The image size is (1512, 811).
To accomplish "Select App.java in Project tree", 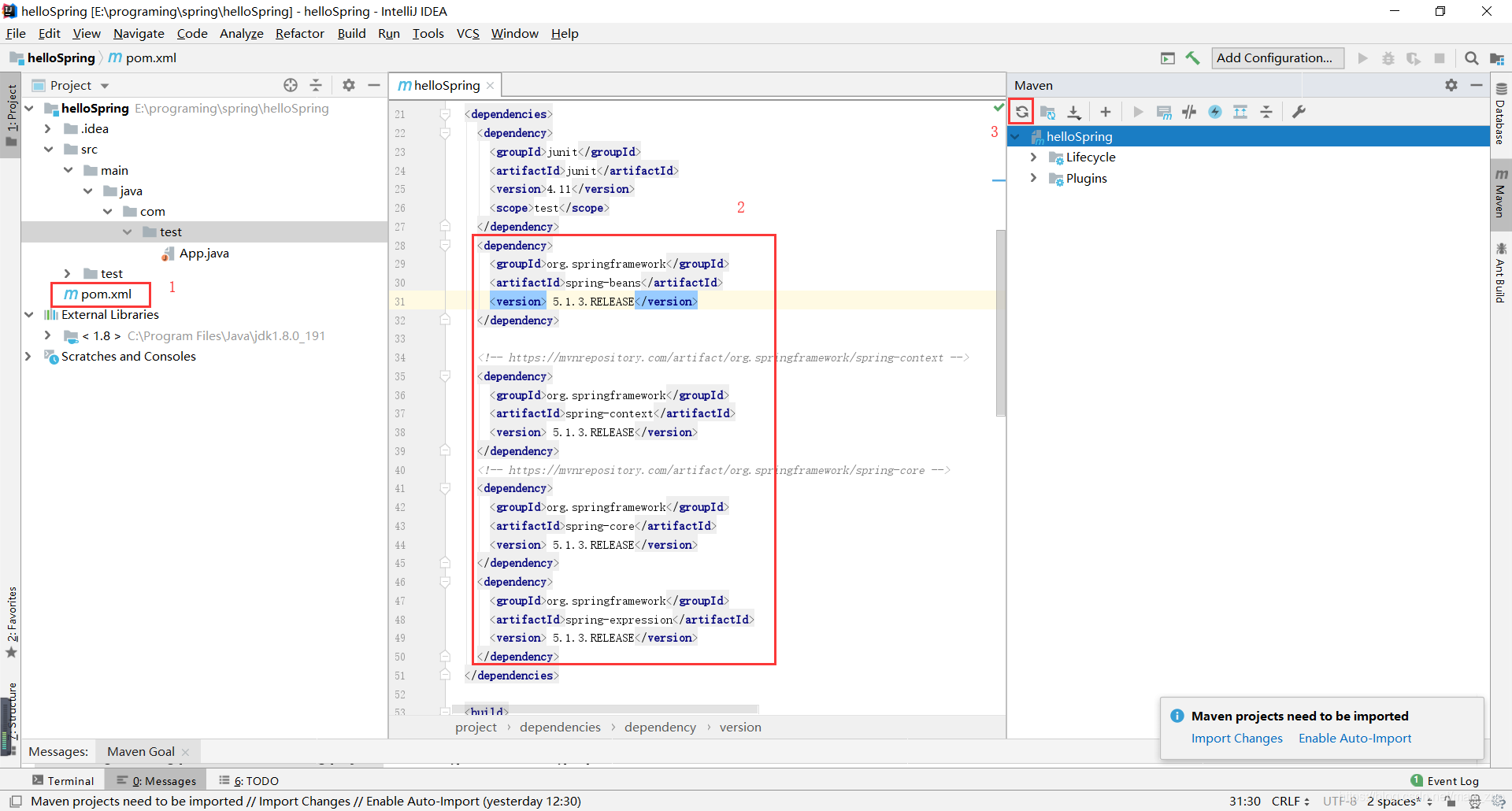I will 204,253.
